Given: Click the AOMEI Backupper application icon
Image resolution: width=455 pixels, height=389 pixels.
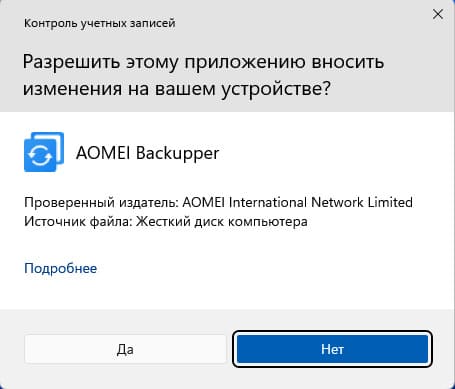Looking at the screenshot, I should pos(44,152).
